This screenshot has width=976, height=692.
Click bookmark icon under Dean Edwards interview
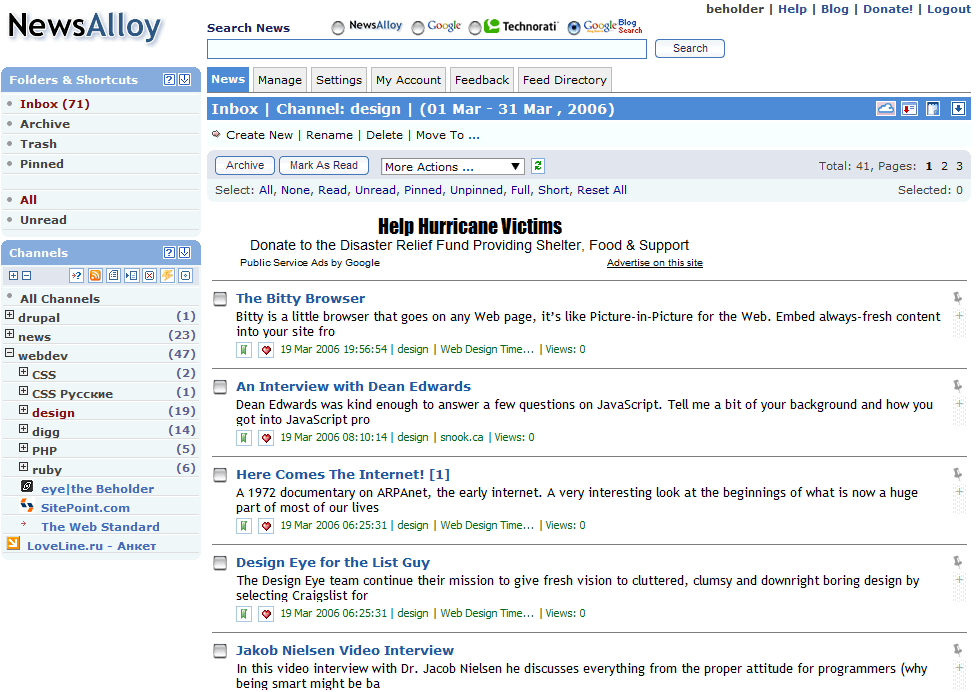[244, 437]
